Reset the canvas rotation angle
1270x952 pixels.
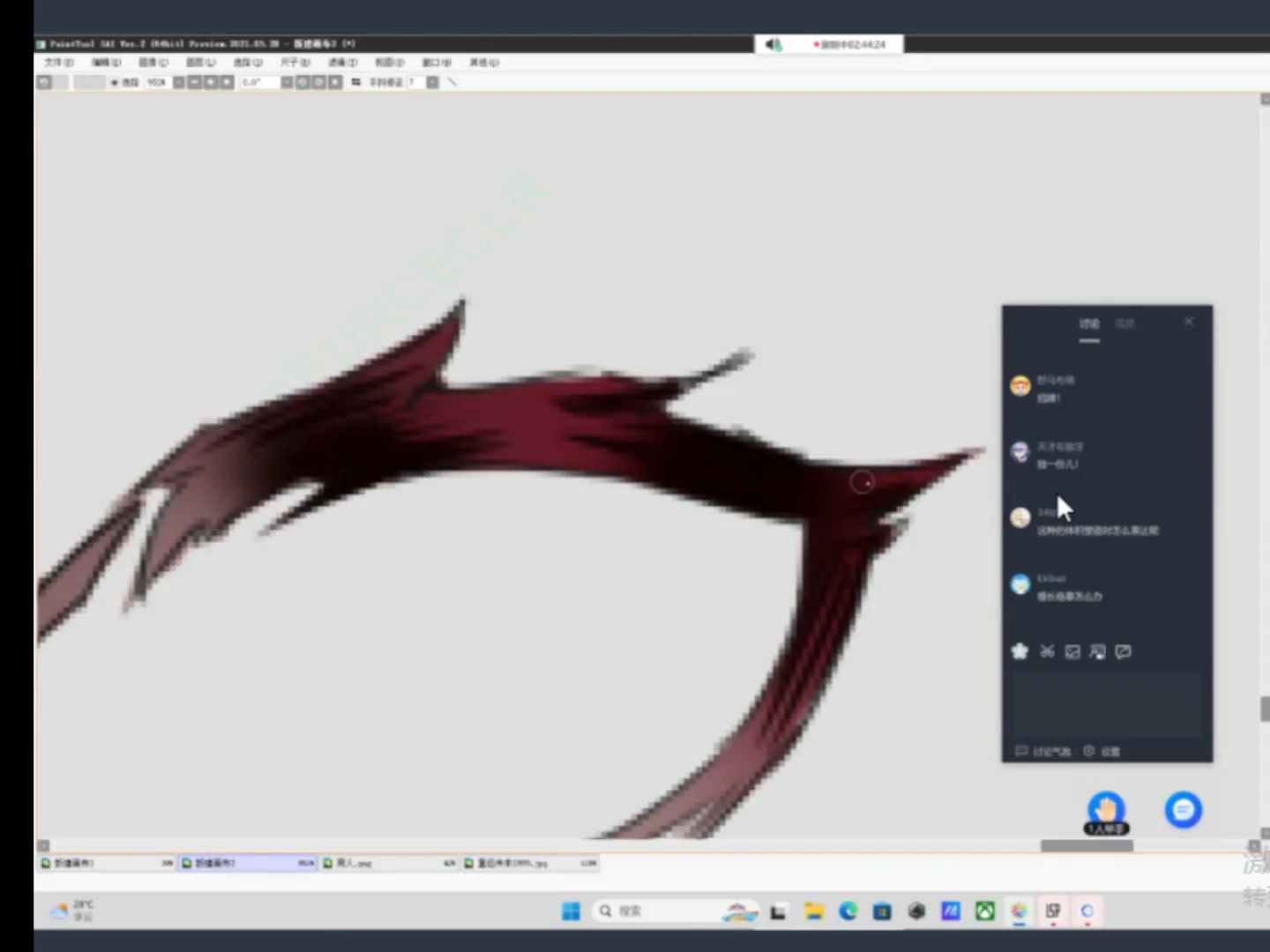point(335,82)
